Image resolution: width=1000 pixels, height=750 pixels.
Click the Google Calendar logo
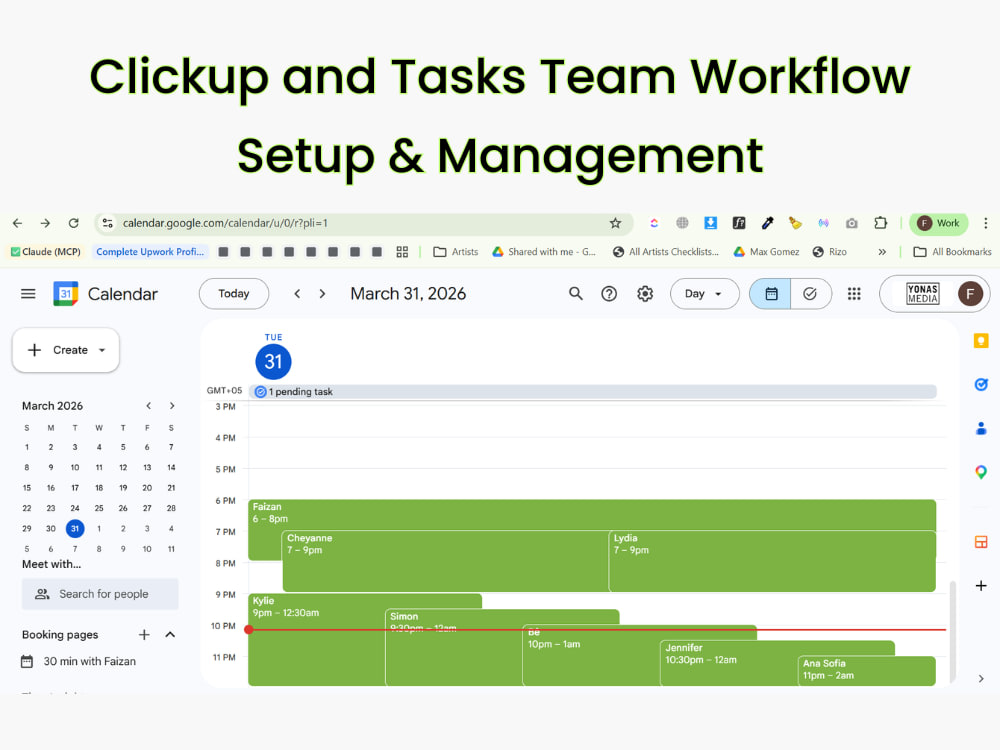click(x=66, y=293)
